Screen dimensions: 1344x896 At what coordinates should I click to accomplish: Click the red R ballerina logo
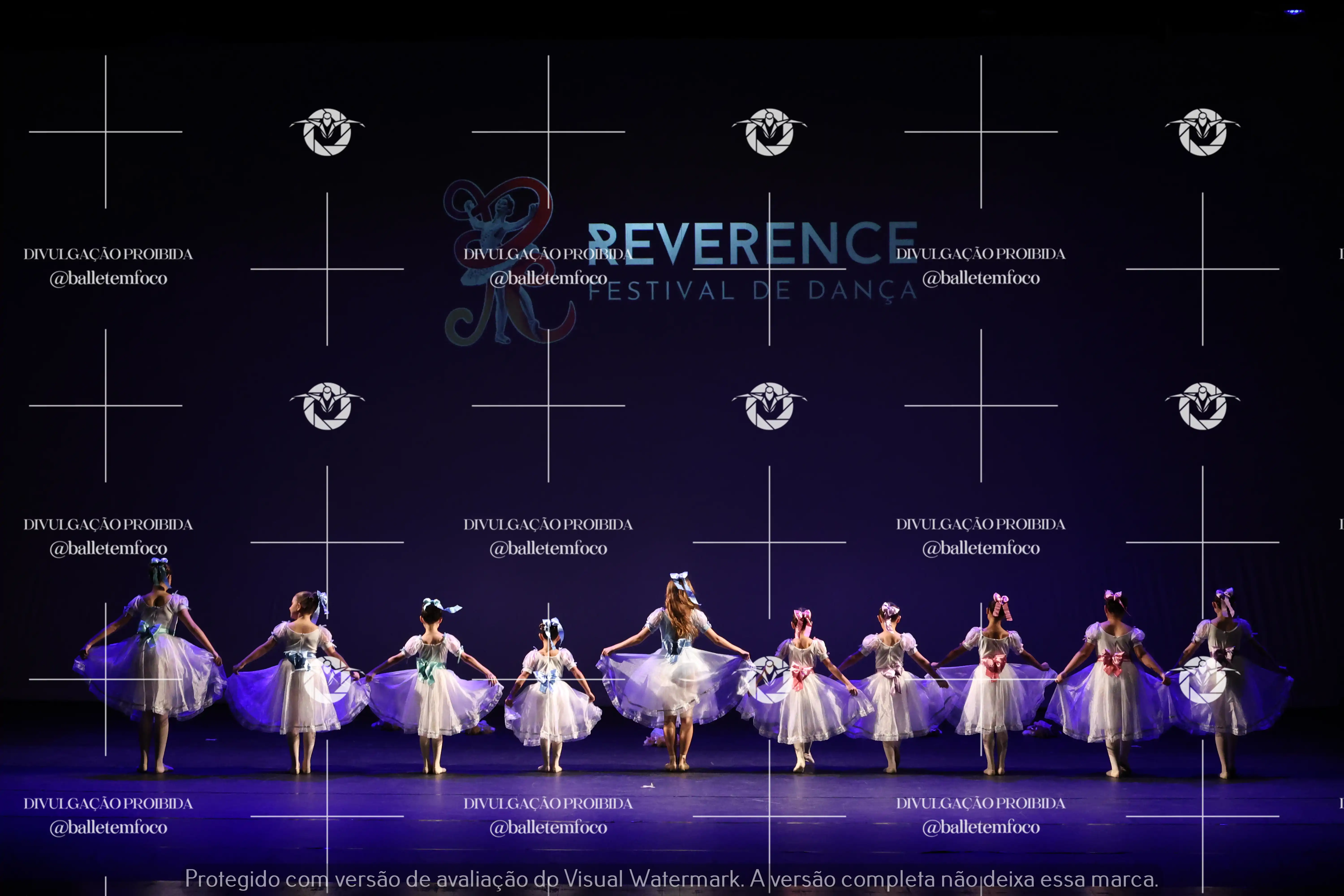pyautogui.click(x=503, y=260)
